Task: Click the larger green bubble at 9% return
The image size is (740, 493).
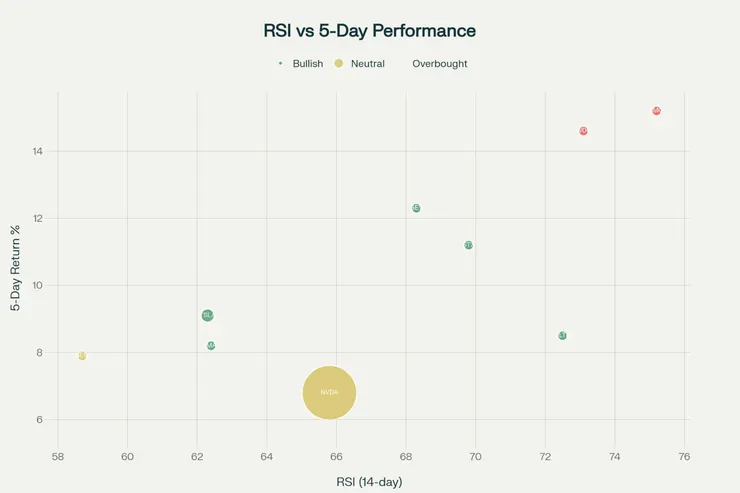Action: tap(207, 315)
